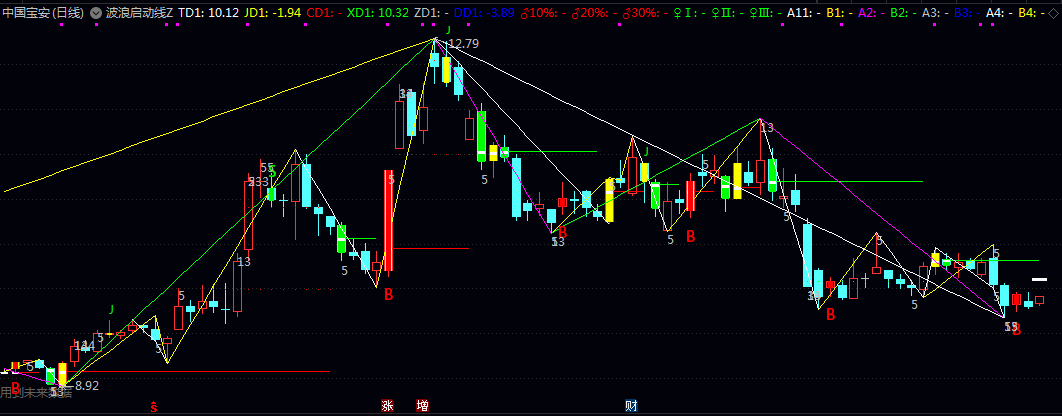This screenshot has width=1062, height=416.
Task: Click the ♀Ⅰ indicator label
Action: (x=687, y=12)
